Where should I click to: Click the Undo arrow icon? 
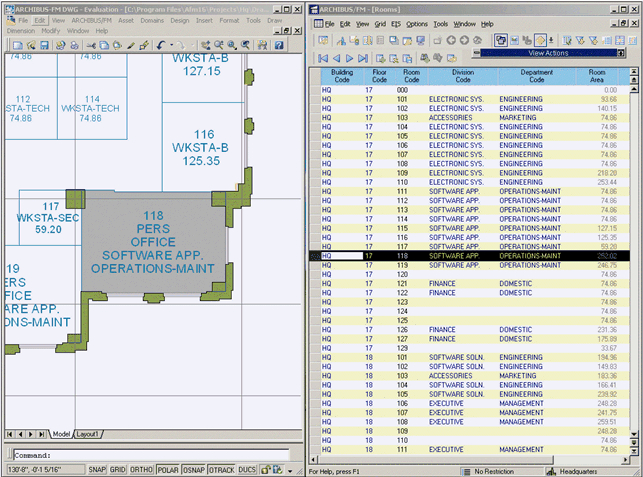point(161,45)
